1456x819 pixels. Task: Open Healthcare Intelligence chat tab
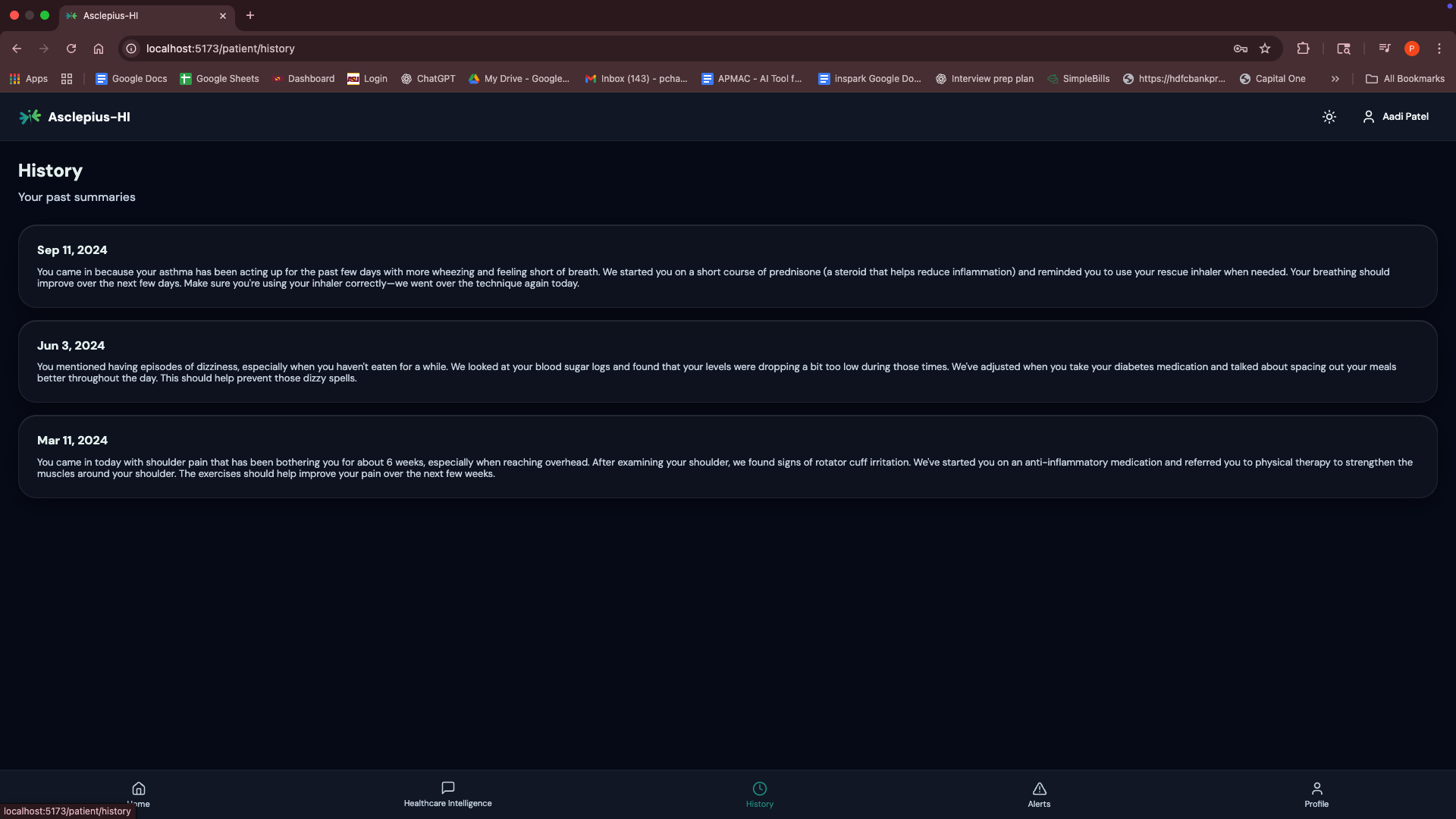point(447,793)
